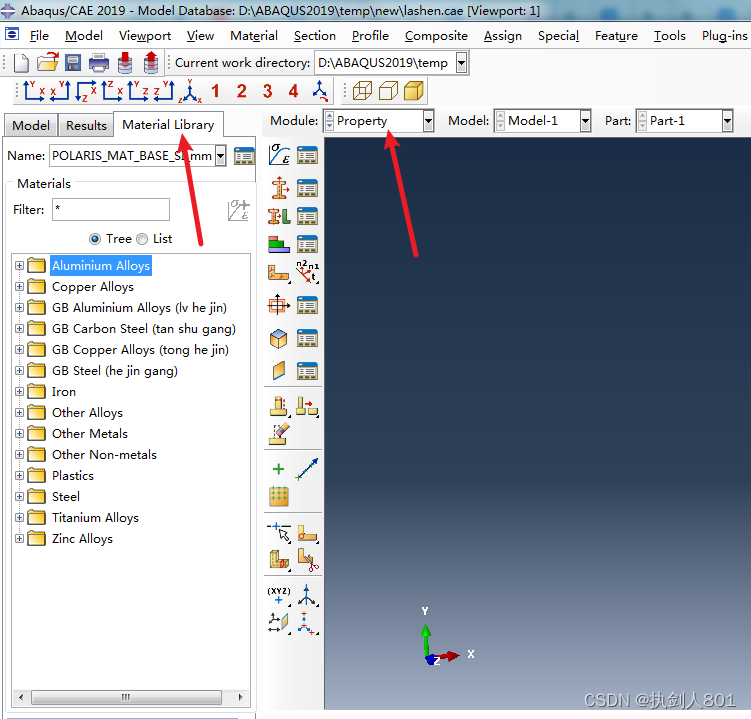Apply the isometric view icon

click(320, 91)
